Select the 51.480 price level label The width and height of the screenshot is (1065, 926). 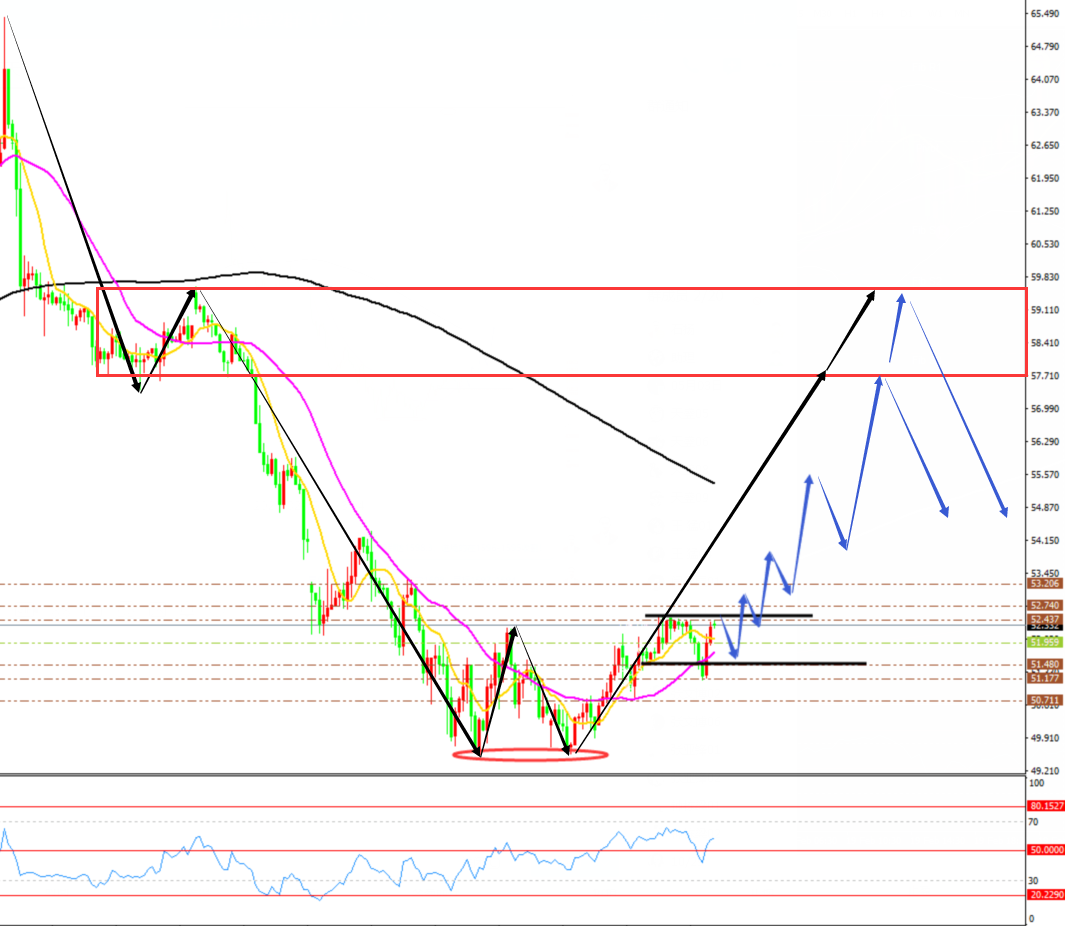pos(1044,664)
